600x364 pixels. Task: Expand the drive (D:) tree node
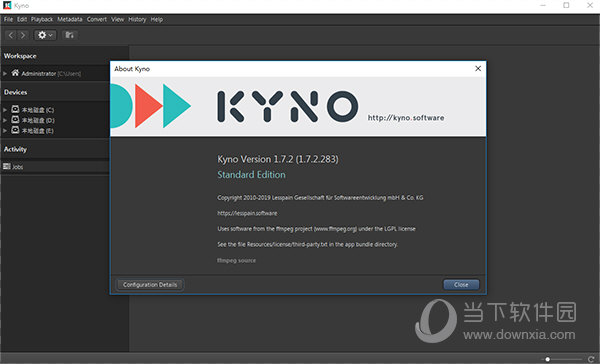pyautogui.click(x=5, y=120)
